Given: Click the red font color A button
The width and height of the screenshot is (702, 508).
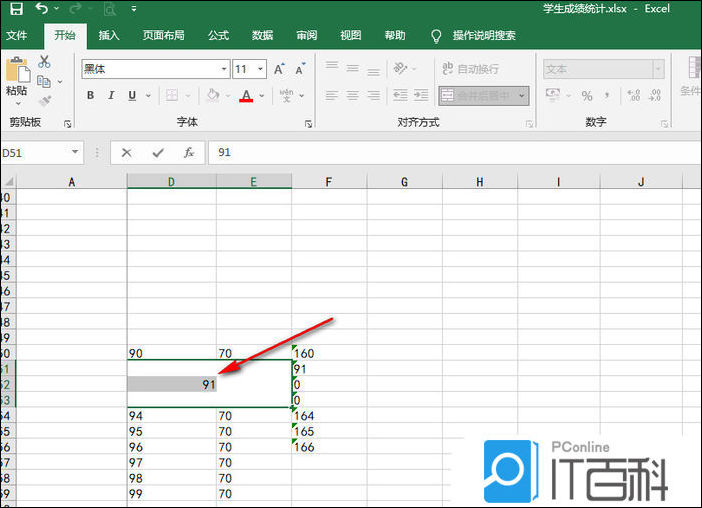Looking at the screenshot, I should [x=246, y=96].
